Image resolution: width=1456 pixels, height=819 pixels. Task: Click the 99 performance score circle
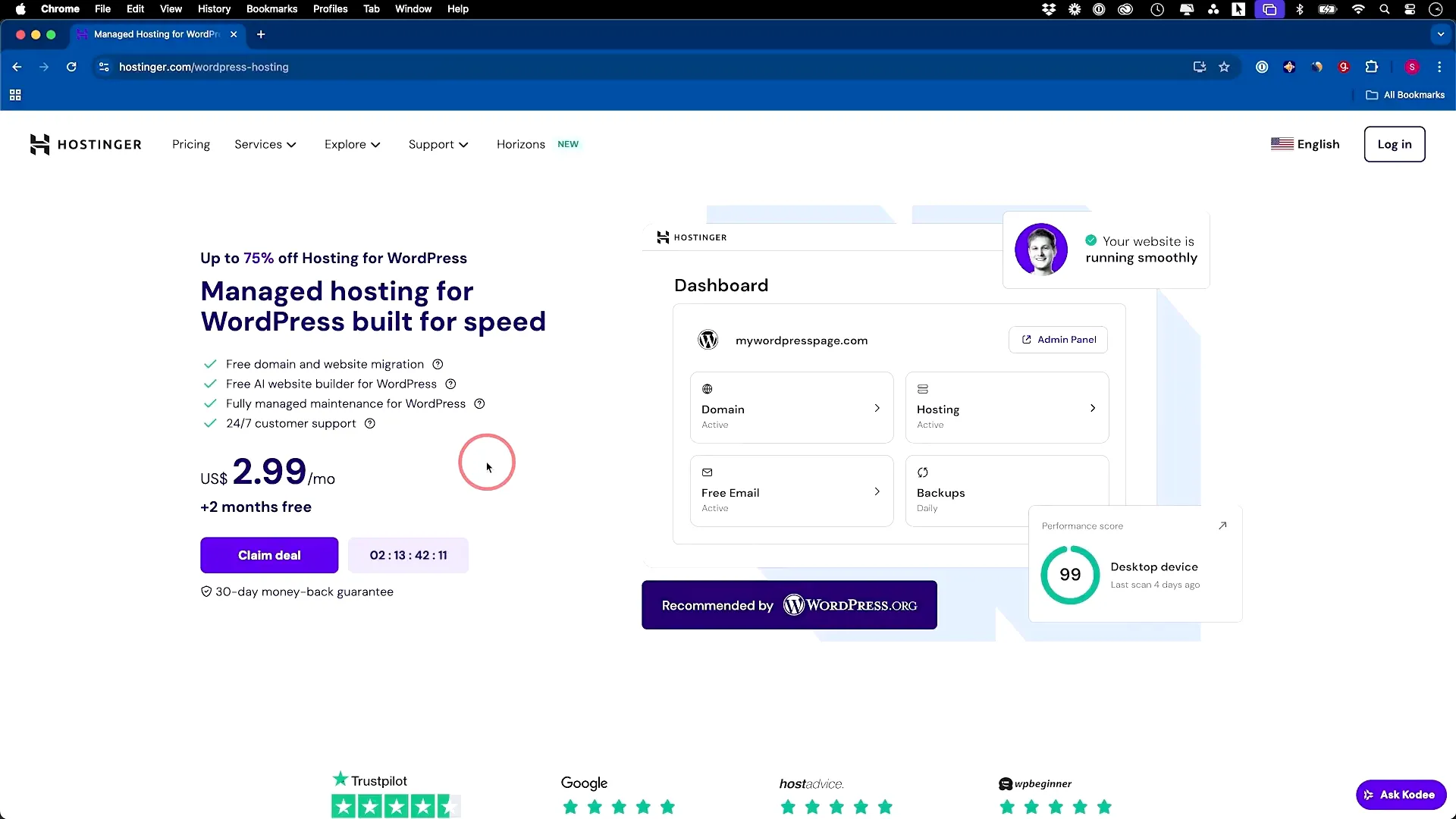coord(1070,575)
